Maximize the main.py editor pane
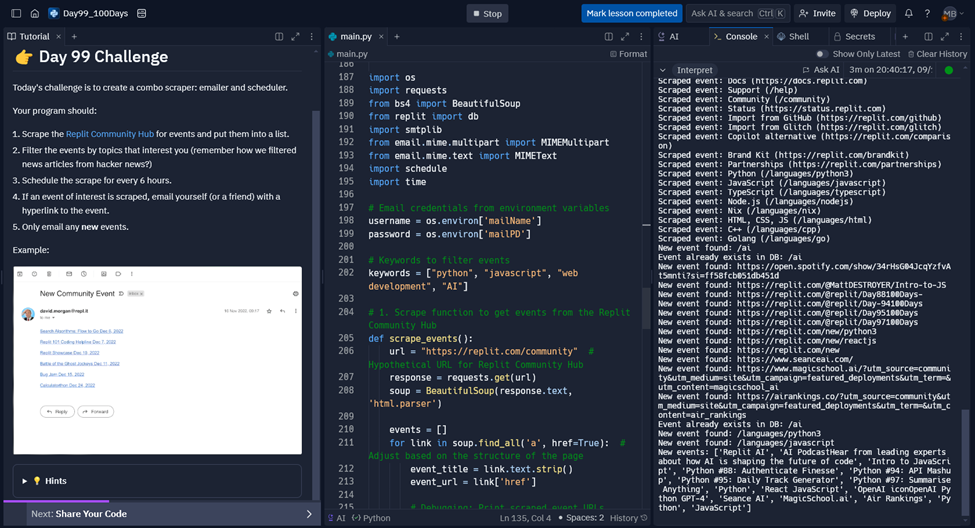Viewport: 975px width, 528px height. 625,37
